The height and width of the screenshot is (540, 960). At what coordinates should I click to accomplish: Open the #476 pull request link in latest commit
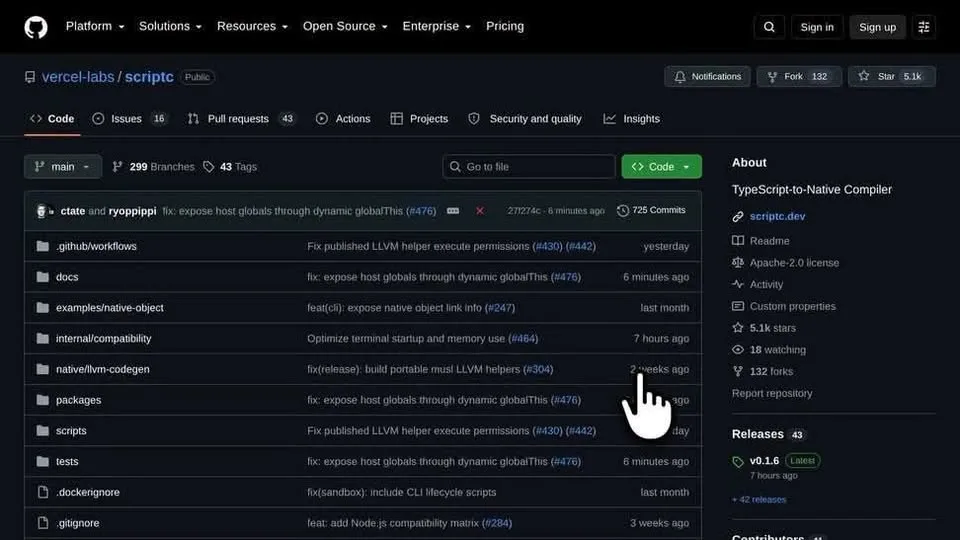421,211
